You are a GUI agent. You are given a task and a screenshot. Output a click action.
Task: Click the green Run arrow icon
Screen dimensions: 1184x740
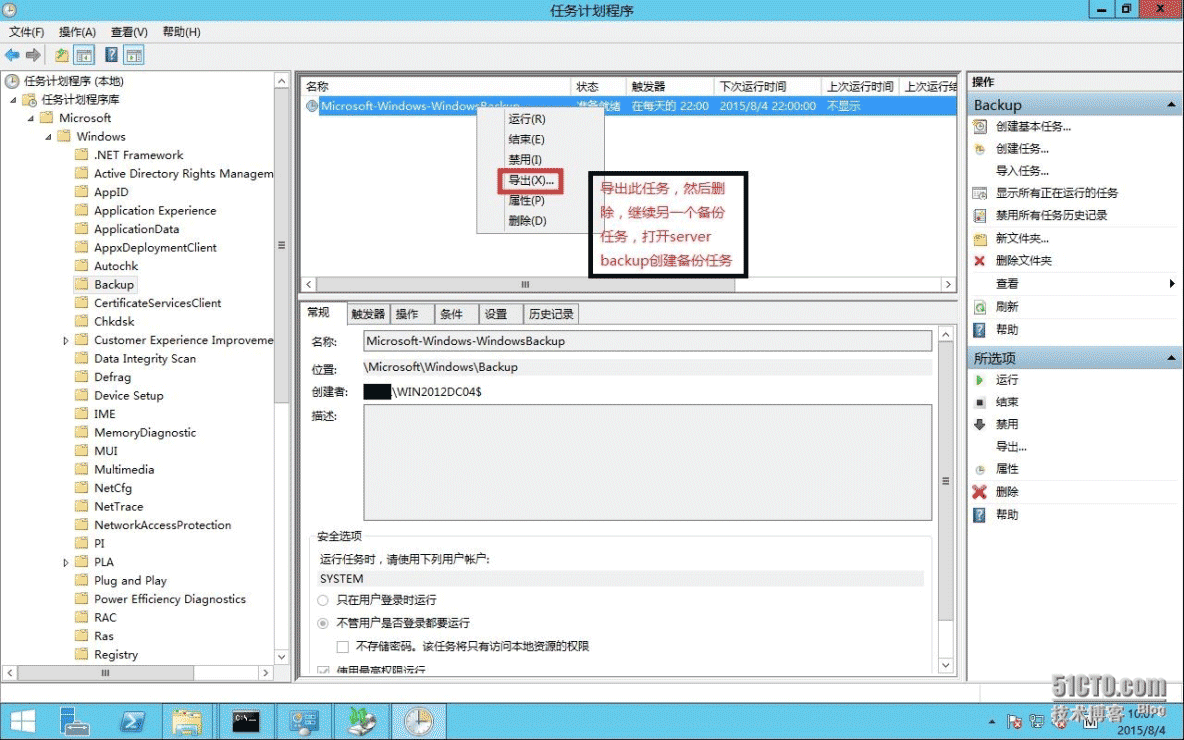[979, 380]
